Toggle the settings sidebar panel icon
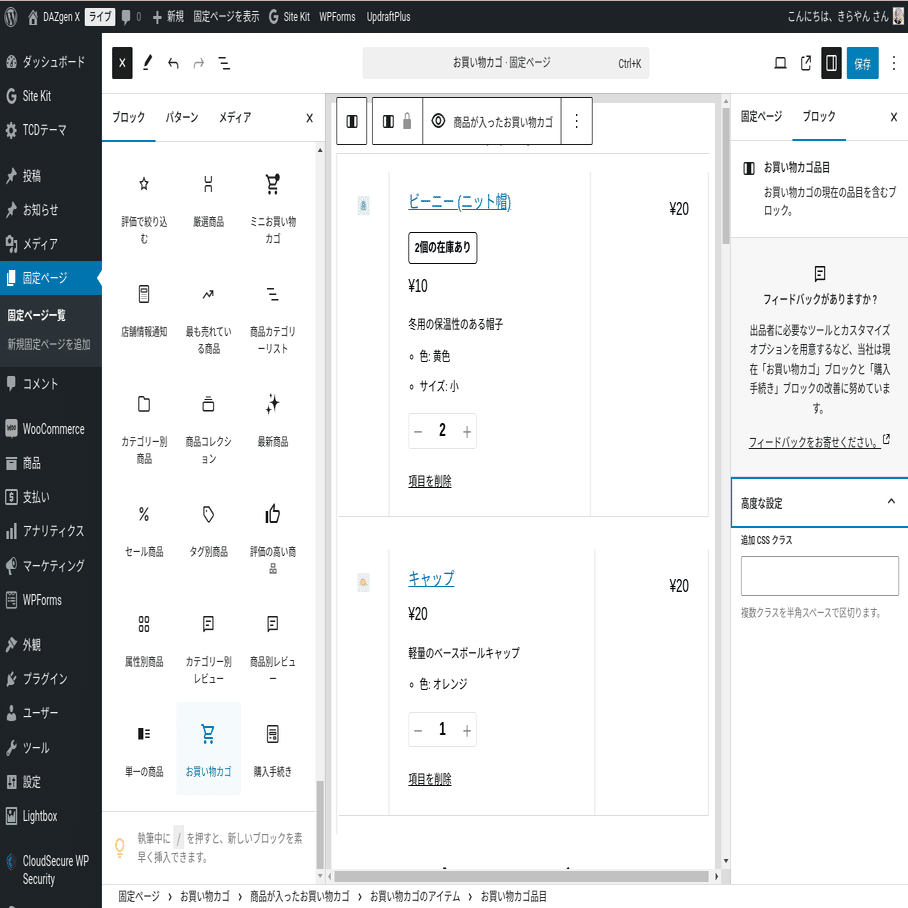Screen dimensions: 908x908 point(833,63)
